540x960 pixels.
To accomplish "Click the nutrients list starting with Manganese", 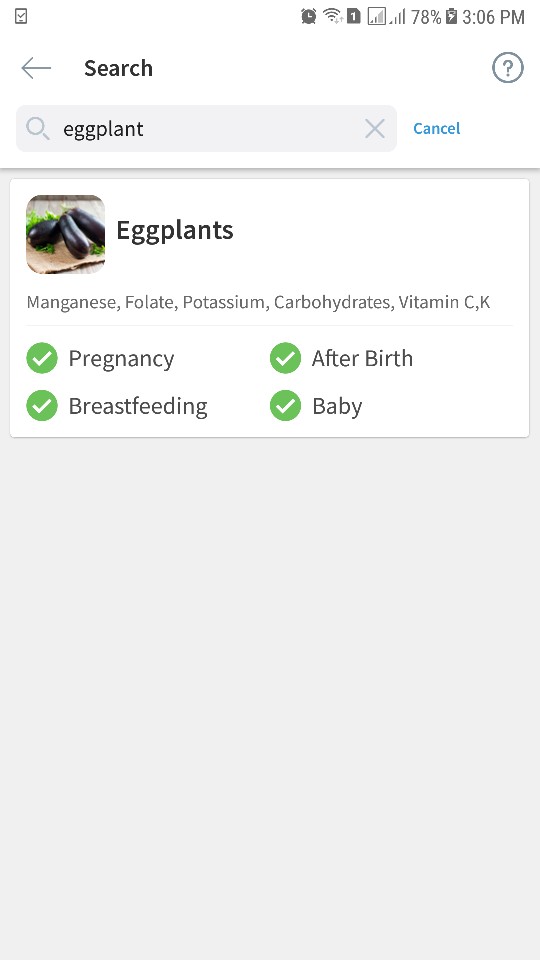I will pyautogui.click(x=258, y=302).
